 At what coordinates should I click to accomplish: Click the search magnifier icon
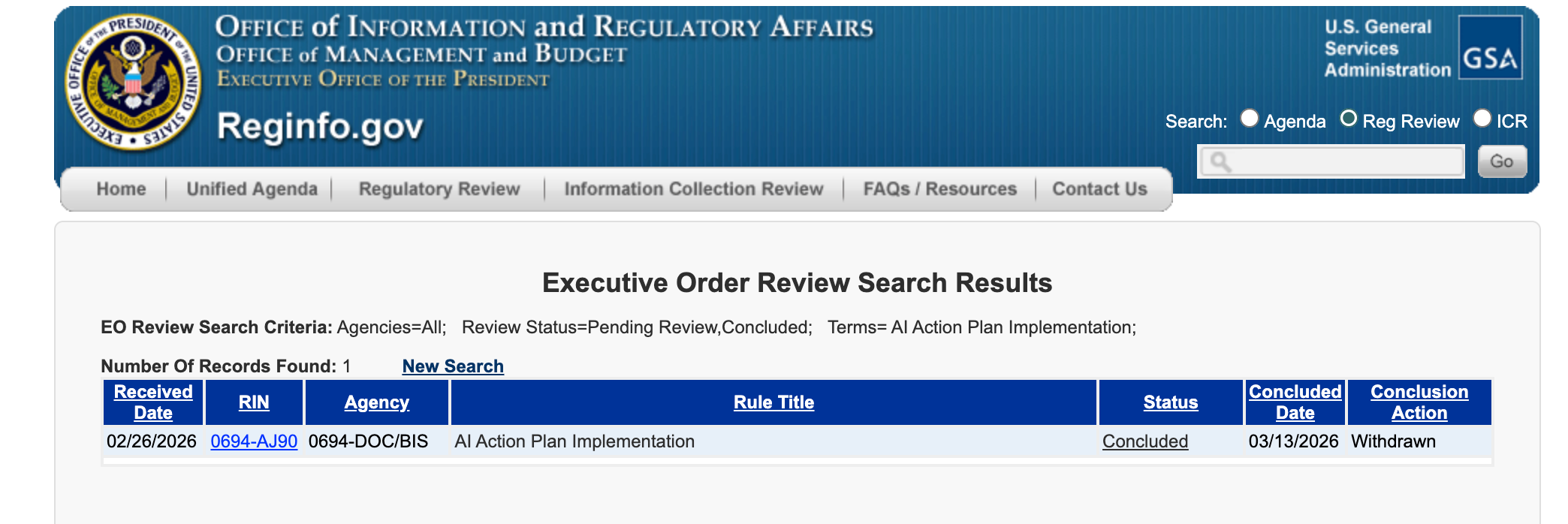[1220, 162]
